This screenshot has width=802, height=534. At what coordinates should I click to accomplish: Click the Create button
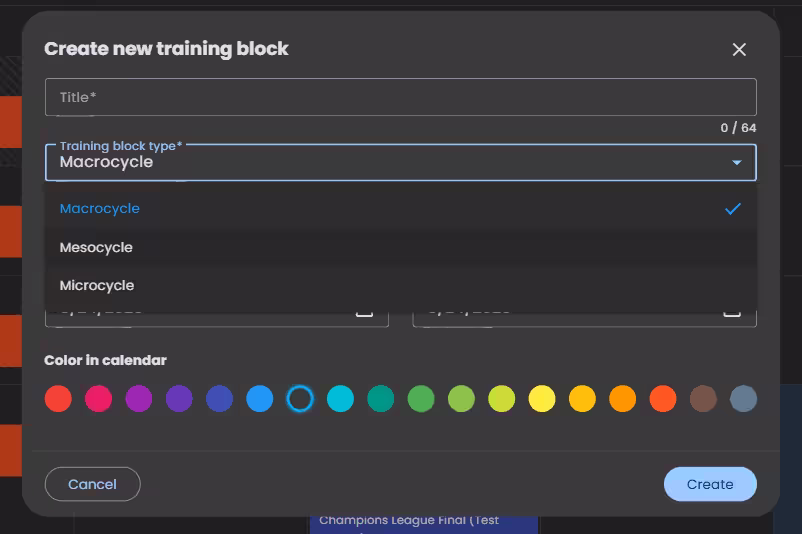point(710,484)
